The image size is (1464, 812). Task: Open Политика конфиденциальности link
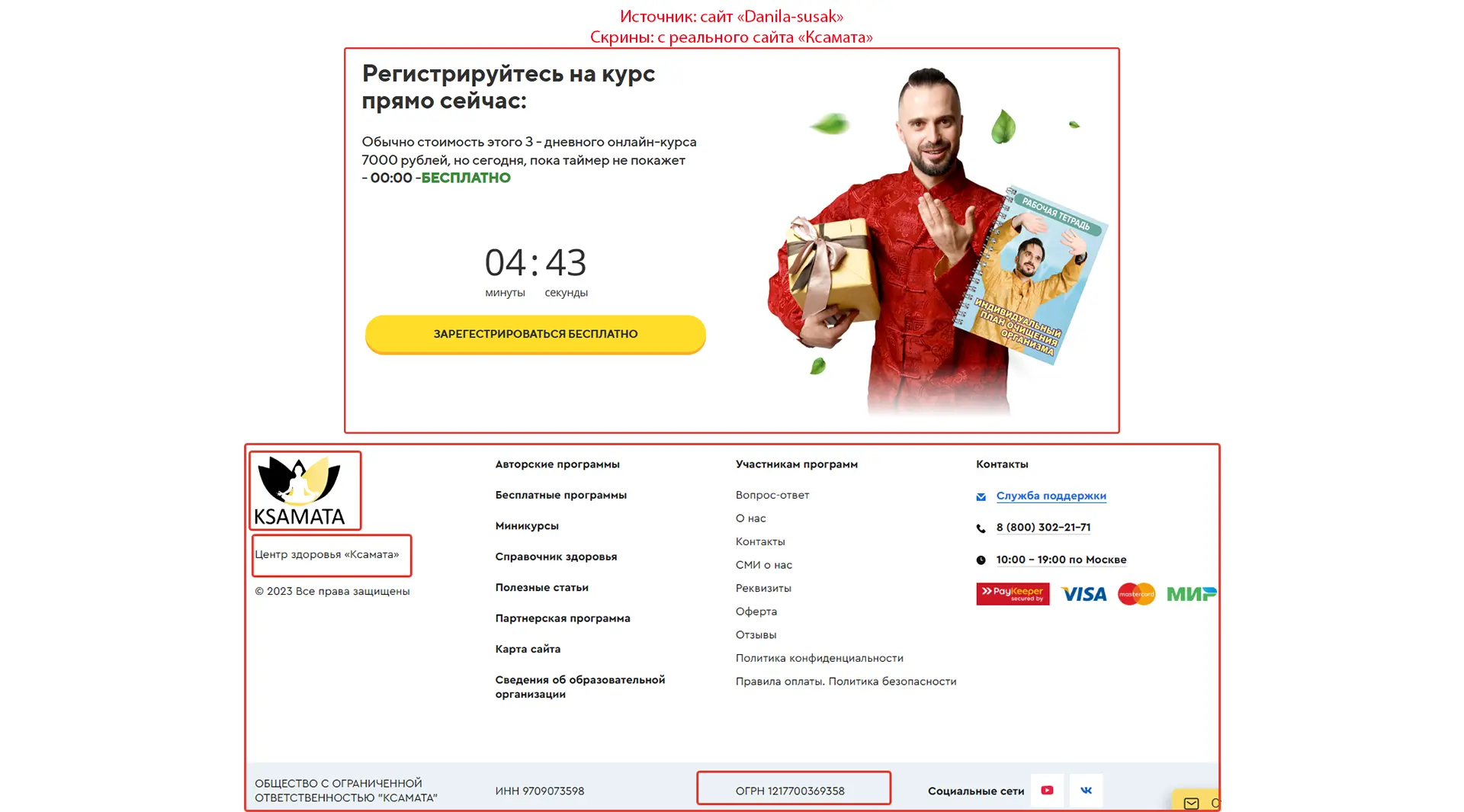point(819,658)
